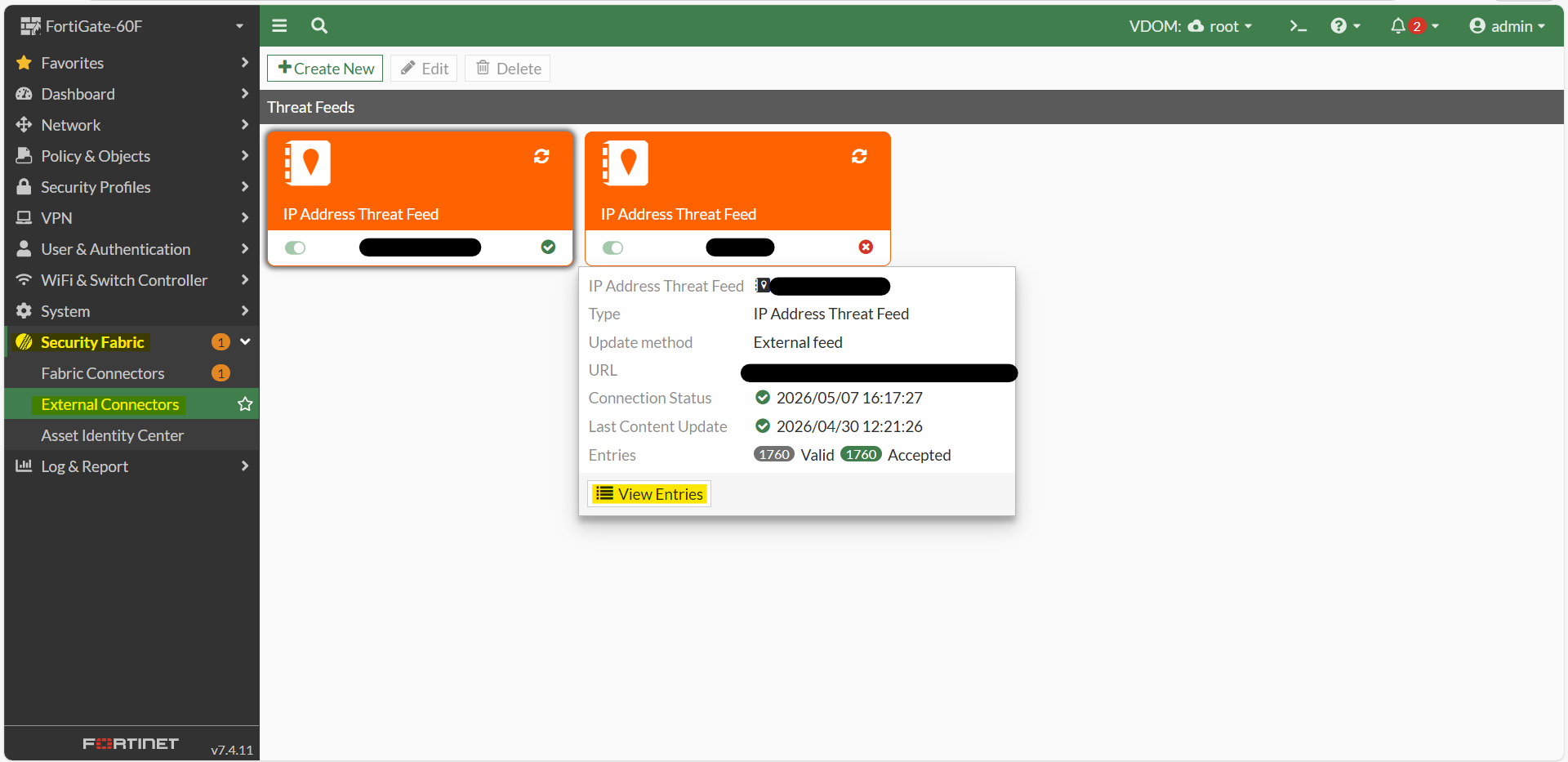Screen dimensions: 1568x762
Task: Click the update time 2026/04/30 12:21:26
Action: coord(849,426)
